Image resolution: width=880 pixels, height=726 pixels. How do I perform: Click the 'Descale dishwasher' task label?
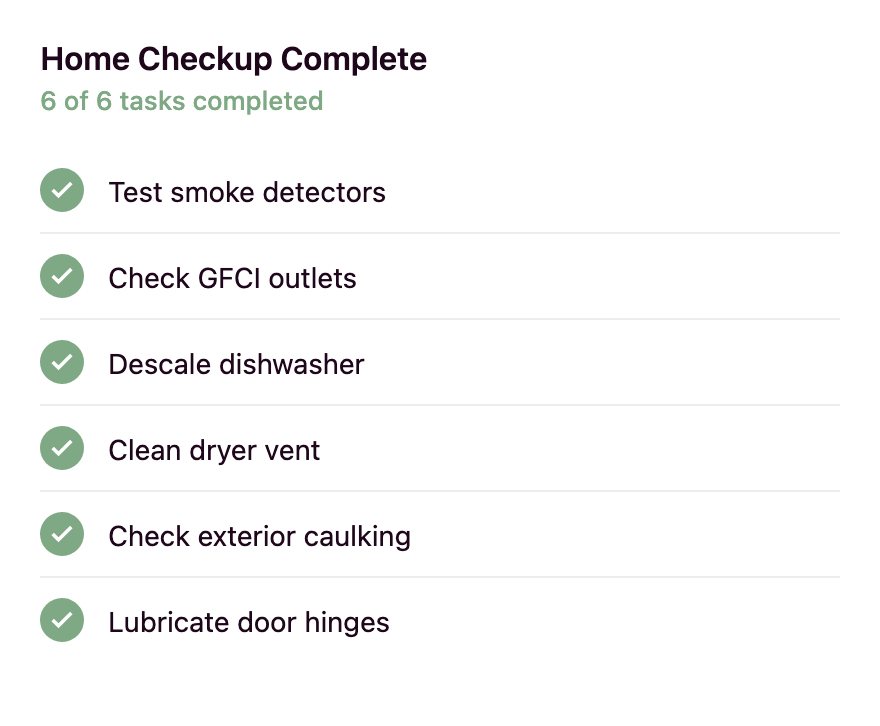pyautogui.click(x=236, y=364)
